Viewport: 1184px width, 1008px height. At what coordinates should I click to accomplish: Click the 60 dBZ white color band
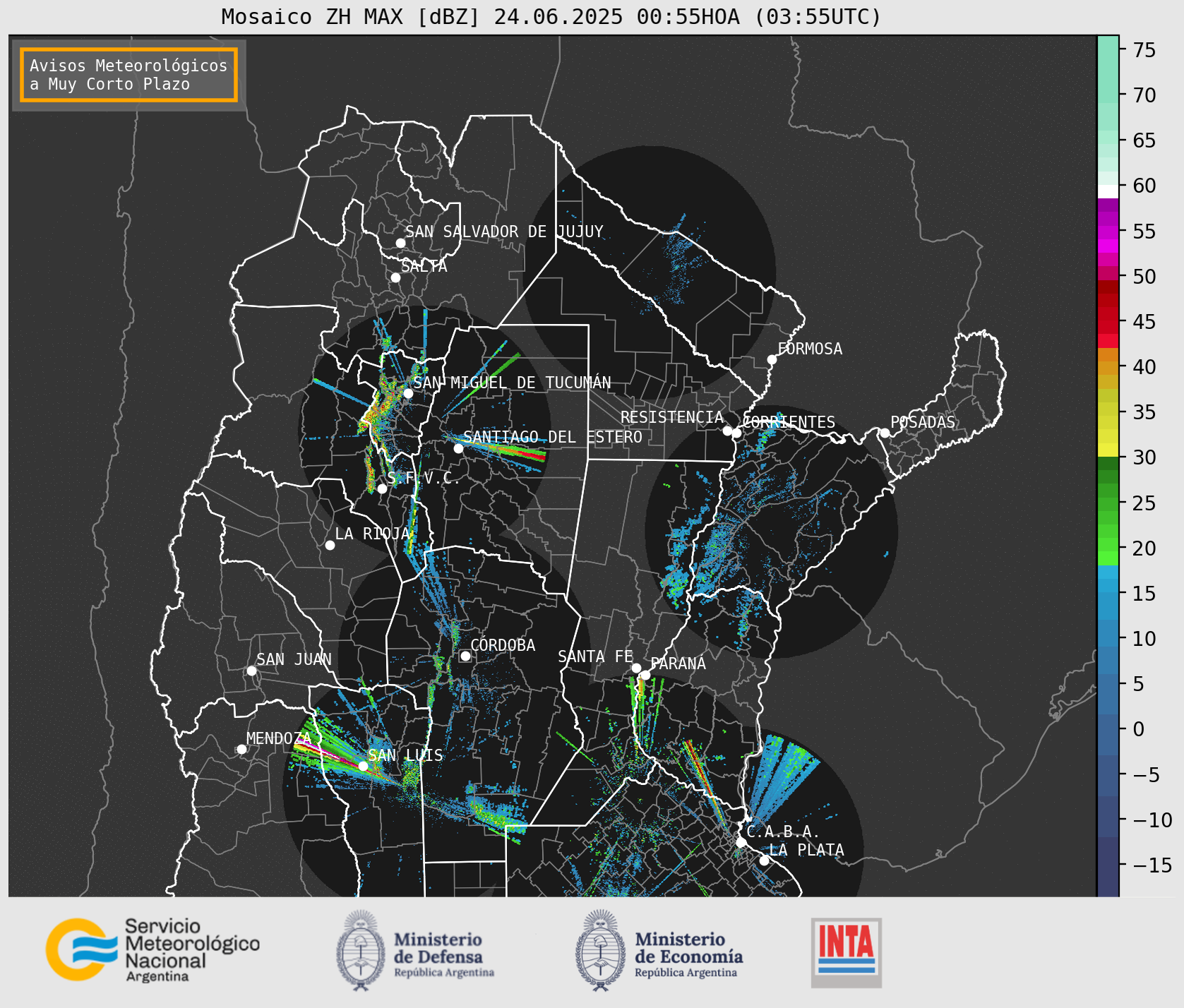click(1108, 191)
